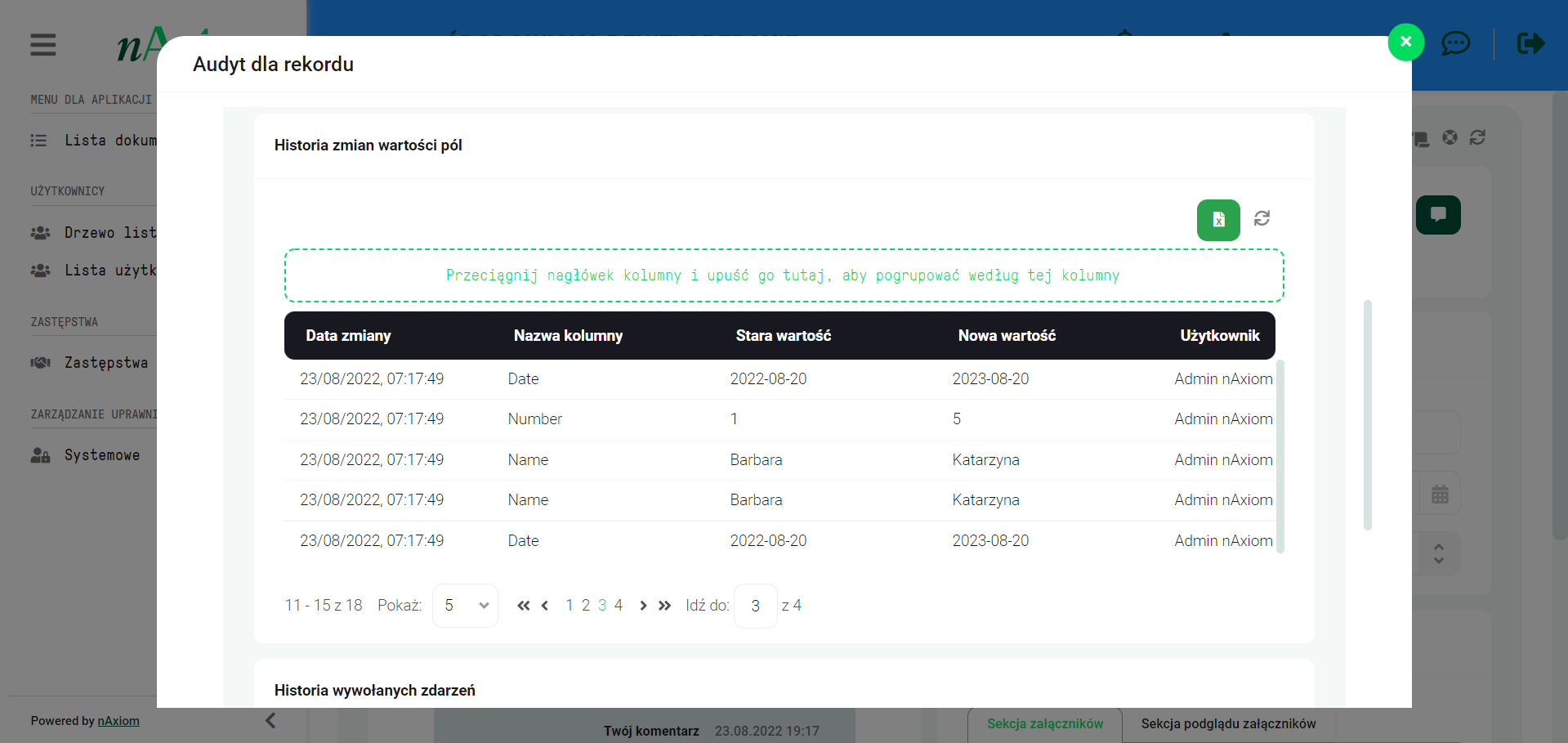Image resolution: width=1568 pixels, height=743 pixels.
Task: Collapse the sidebar with the left chevron
Action: point(270,720)
